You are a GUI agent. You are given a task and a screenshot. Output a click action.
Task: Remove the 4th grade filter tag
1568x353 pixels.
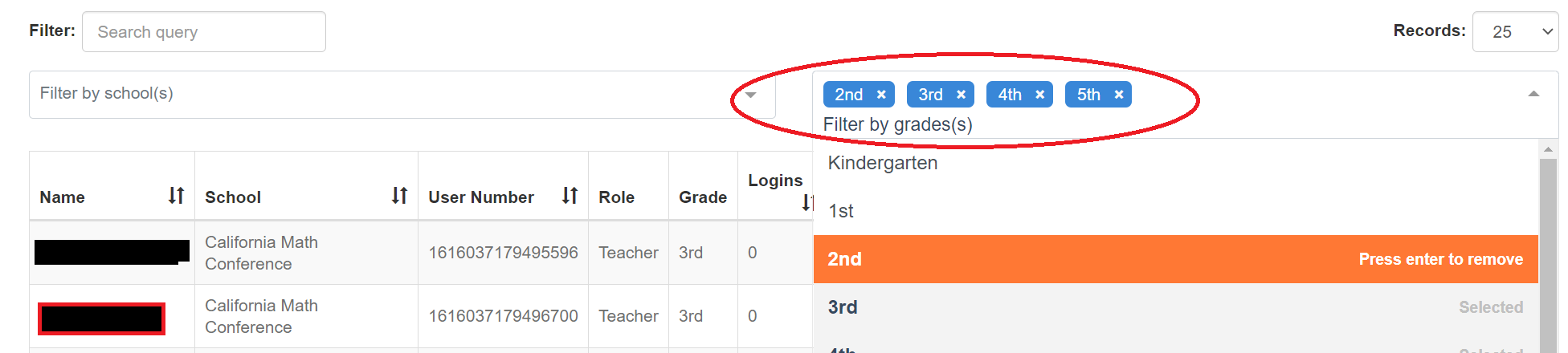click(x=1039, y=95)
